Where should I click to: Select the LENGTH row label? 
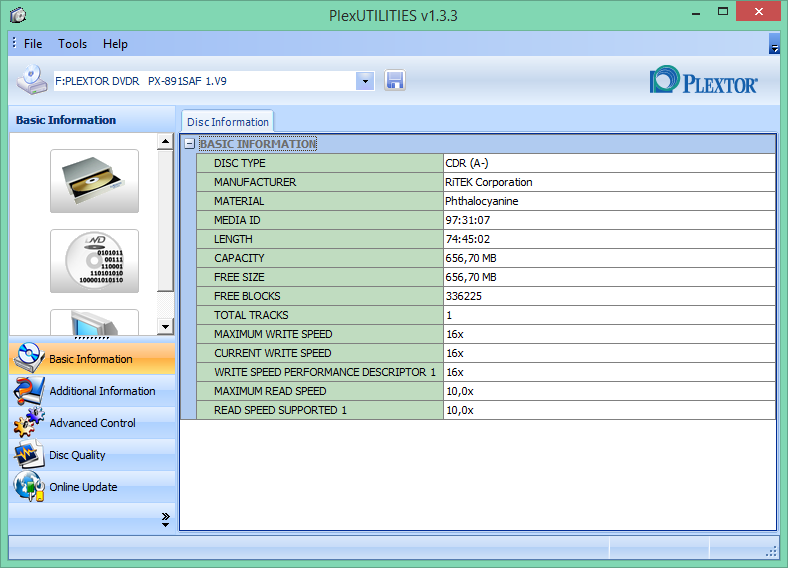click(233, 239)
